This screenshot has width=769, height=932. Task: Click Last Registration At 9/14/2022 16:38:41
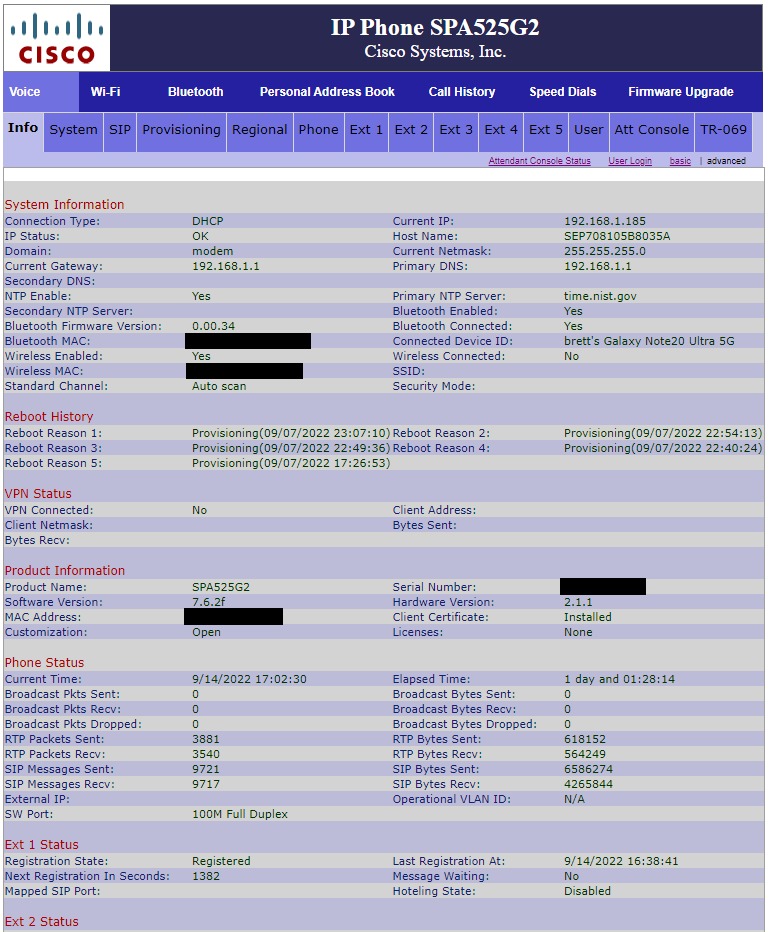621,861
